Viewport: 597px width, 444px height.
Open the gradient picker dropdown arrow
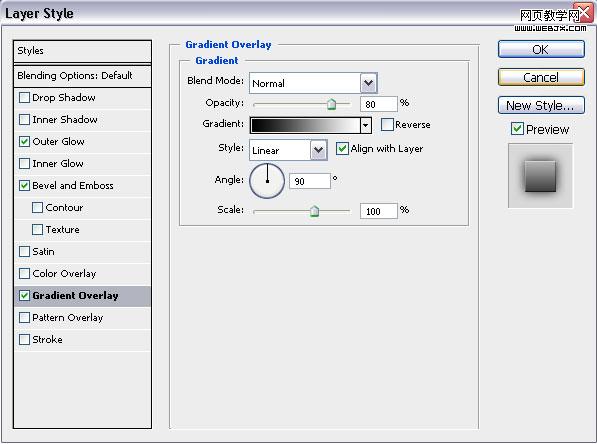366,125
